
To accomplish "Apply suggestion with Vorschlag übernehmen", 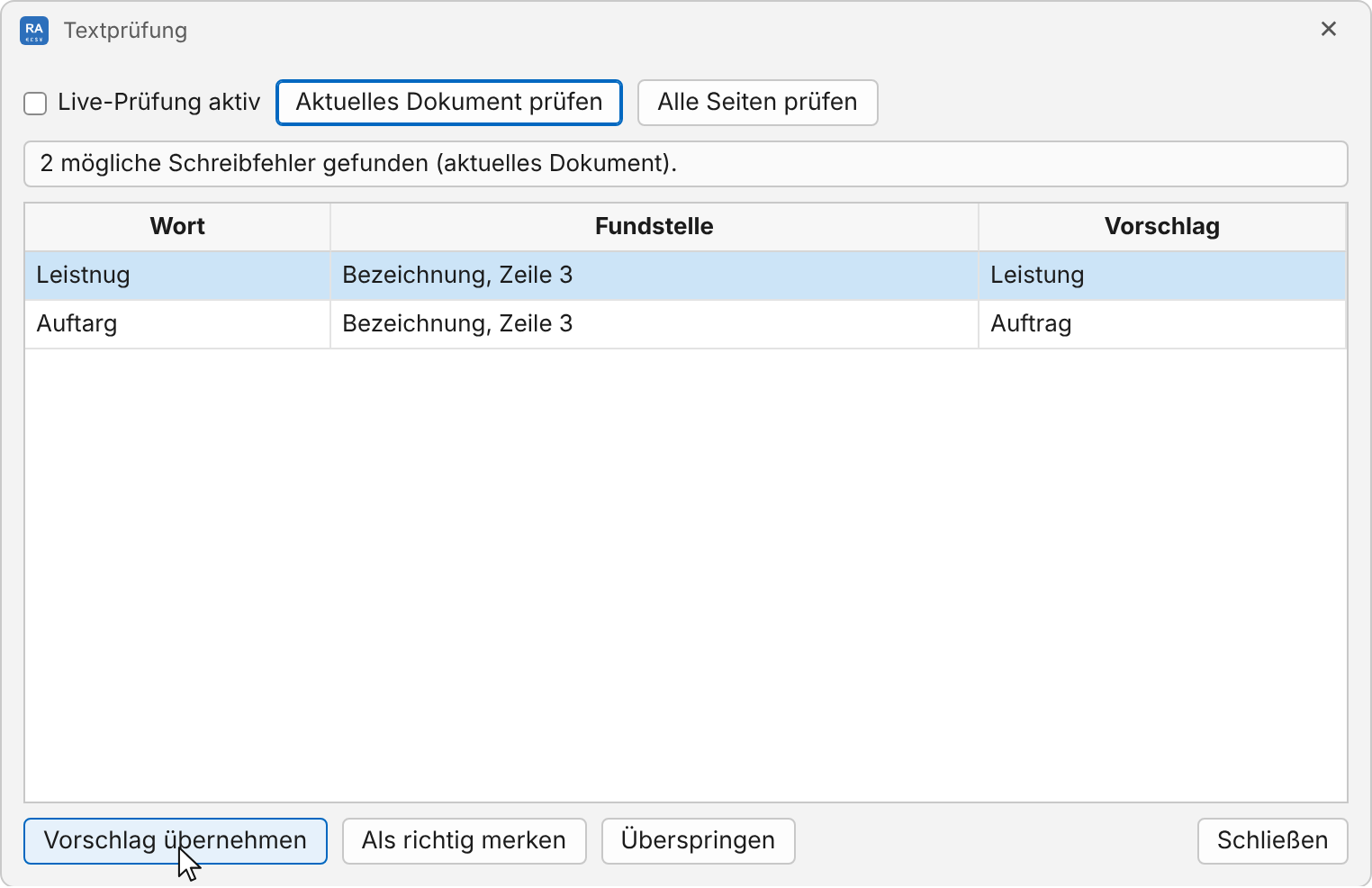I will [176, 841].
